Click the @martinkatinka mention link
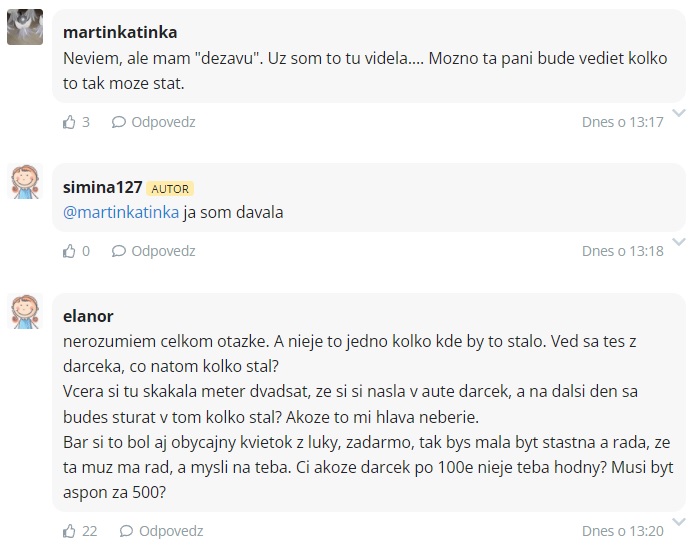The width and height of the screenshot is (697, 557). pos(121,212)
